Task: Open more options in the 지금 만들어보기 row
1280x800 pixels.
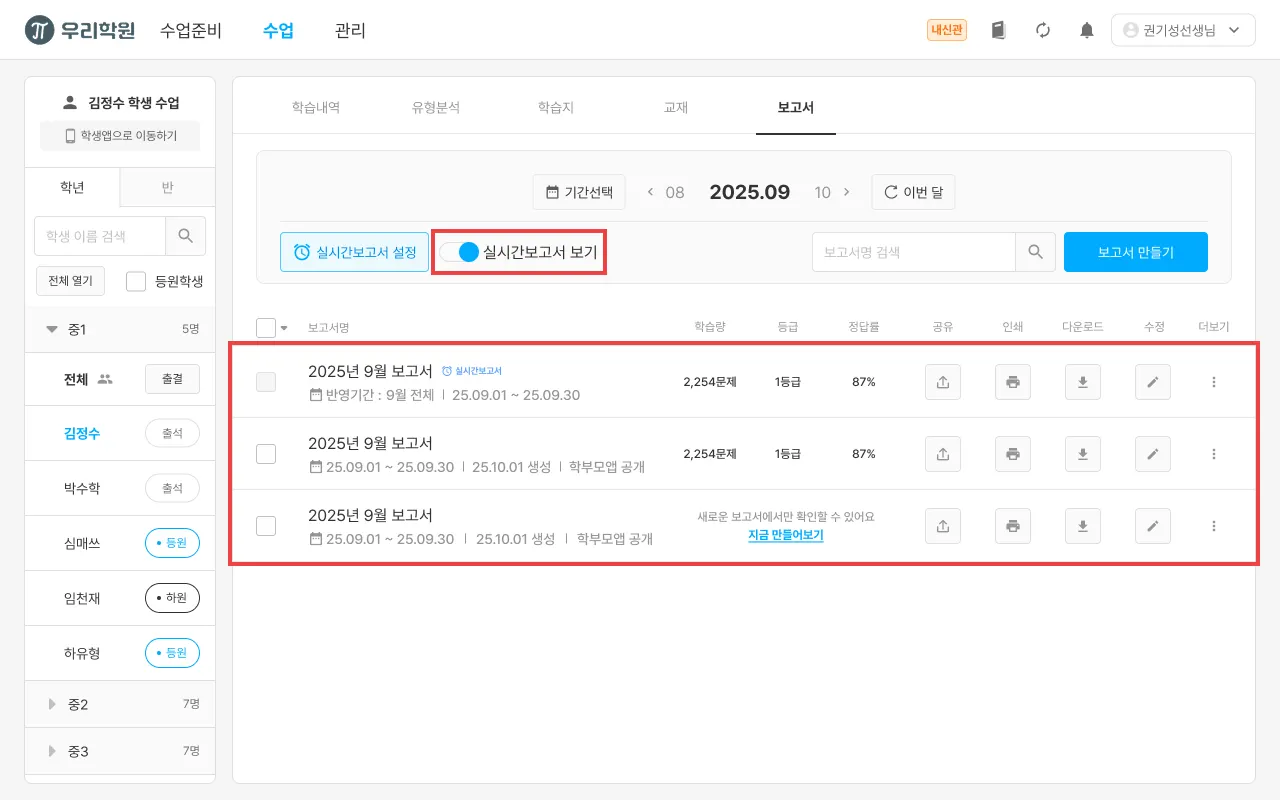Action: pos(1214,526)
